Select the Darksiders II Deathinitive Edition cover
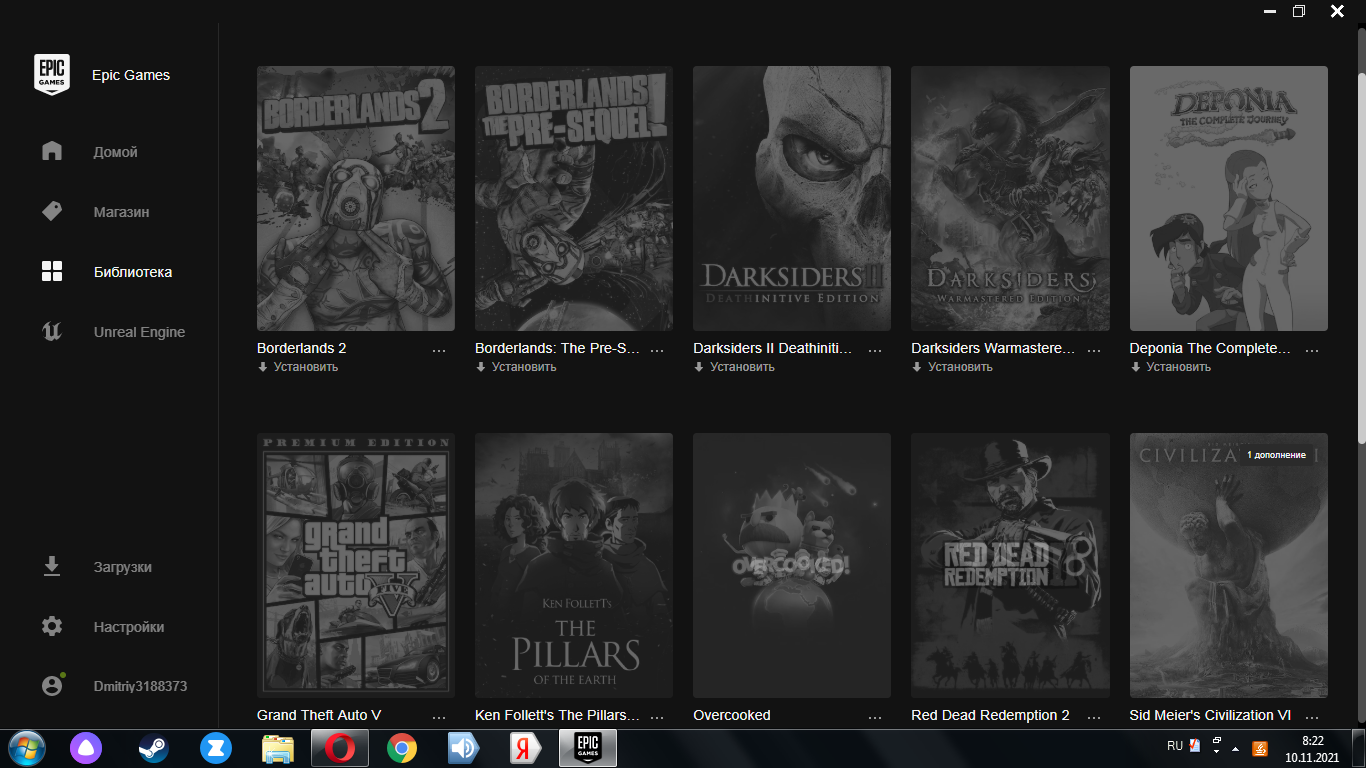The width and height of the screenshot is (1366, 768). click(x=792, y=198)
